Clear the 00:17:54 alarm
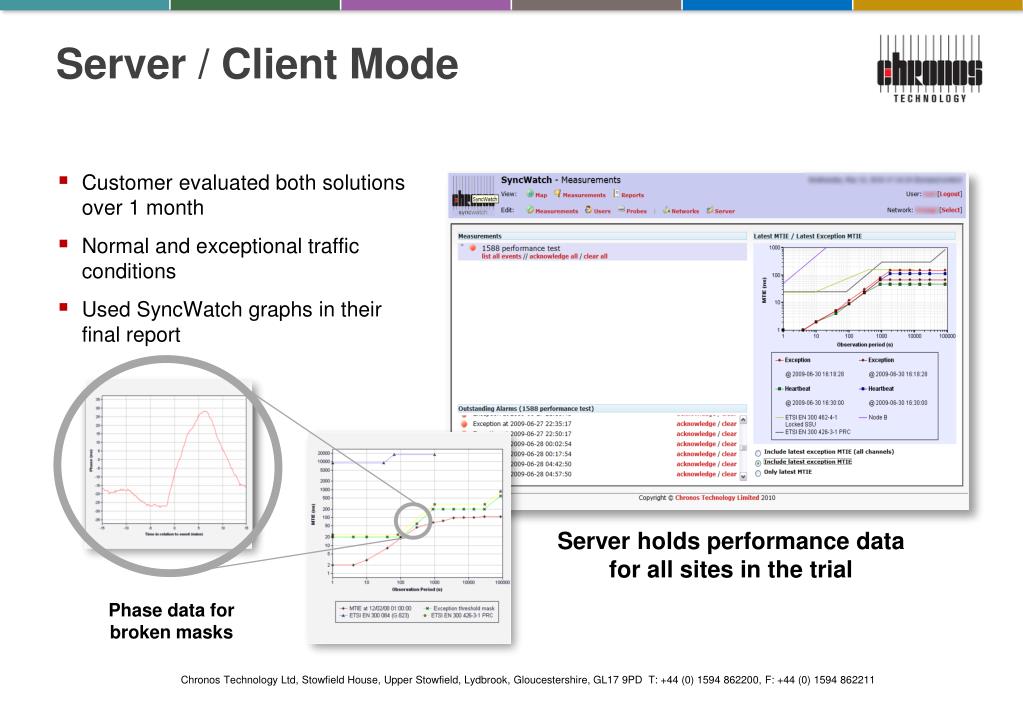The image size is (1023, 708). (729, 454)
